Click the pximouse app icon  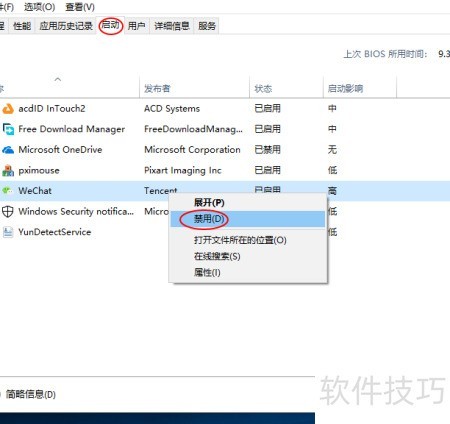pos(8,170)
